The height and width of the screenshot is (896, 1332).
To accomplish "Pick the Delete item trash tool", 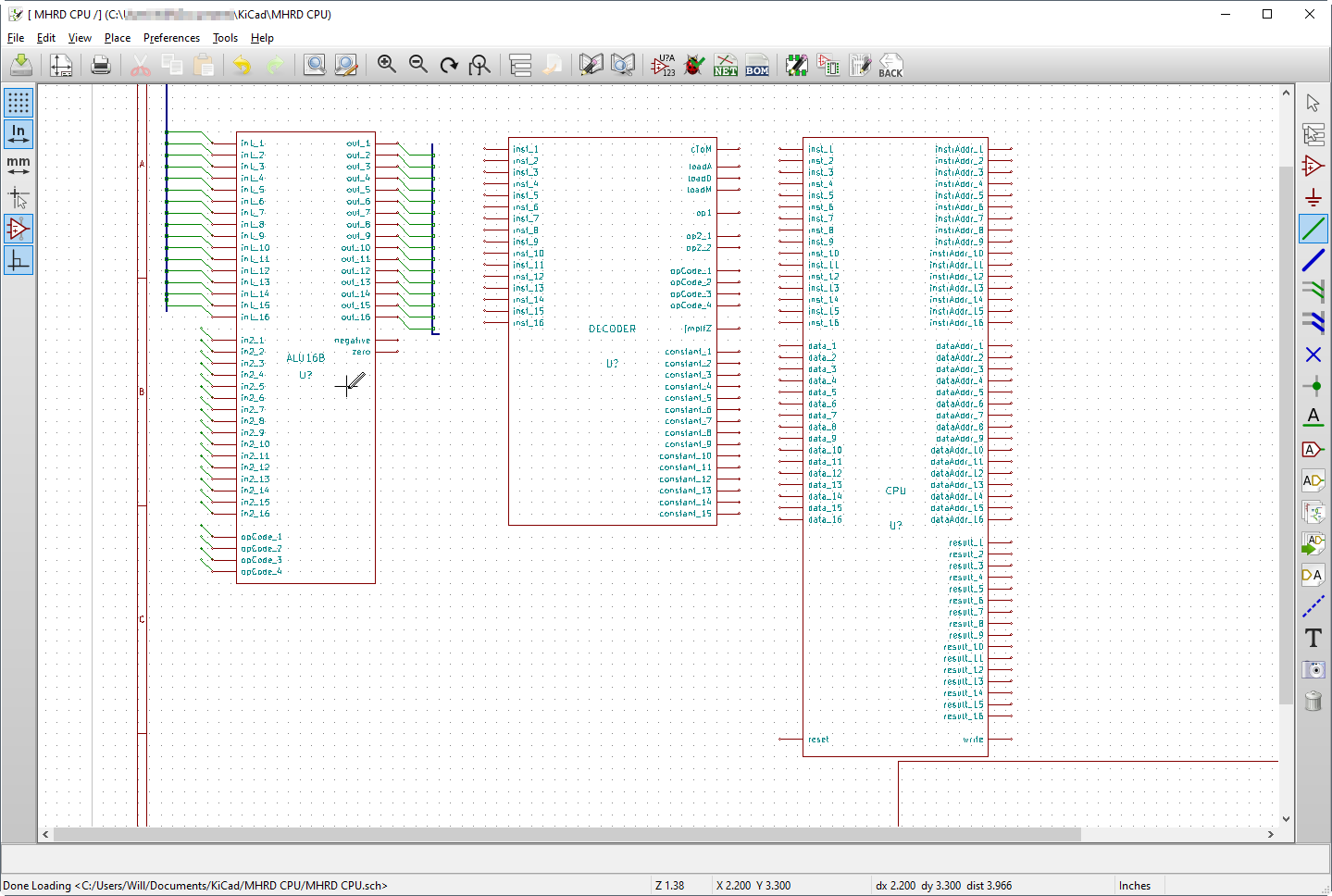I will point(1313,701).
